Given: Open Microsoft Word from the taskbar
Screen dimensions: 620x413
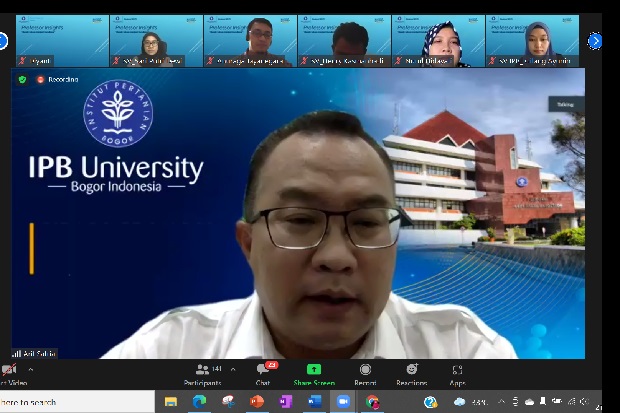Looking at the screenshot, I should (x=315, y=402).
